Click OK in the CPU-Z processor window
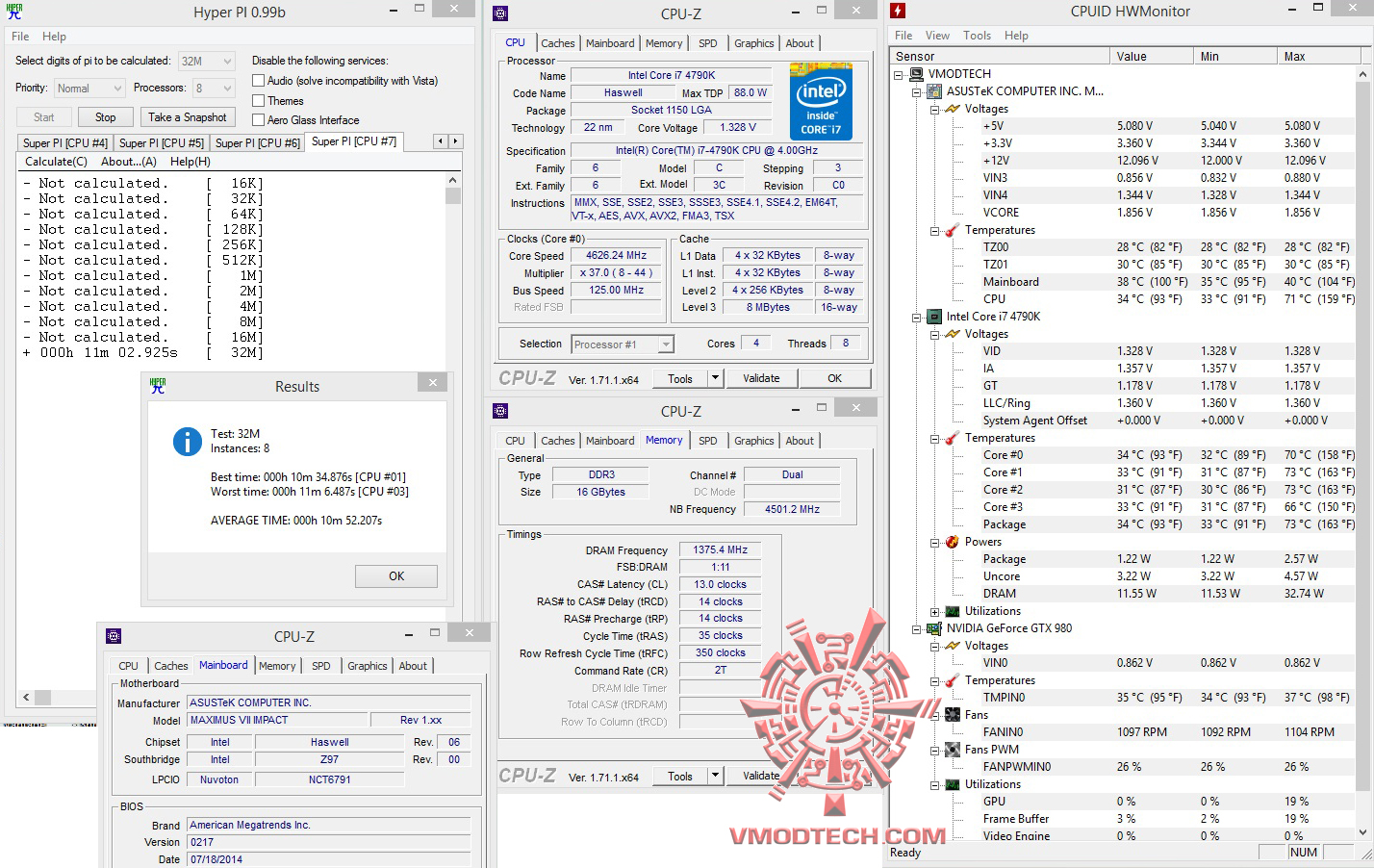The height and width of the screenshot is (868, 1374). (834, 378)
